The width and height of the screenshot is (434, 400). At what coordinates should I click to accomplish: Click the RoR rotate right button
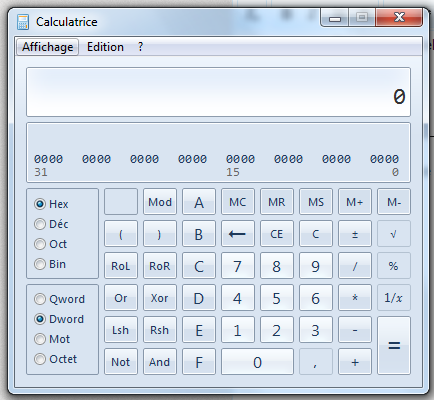point(160,266)
